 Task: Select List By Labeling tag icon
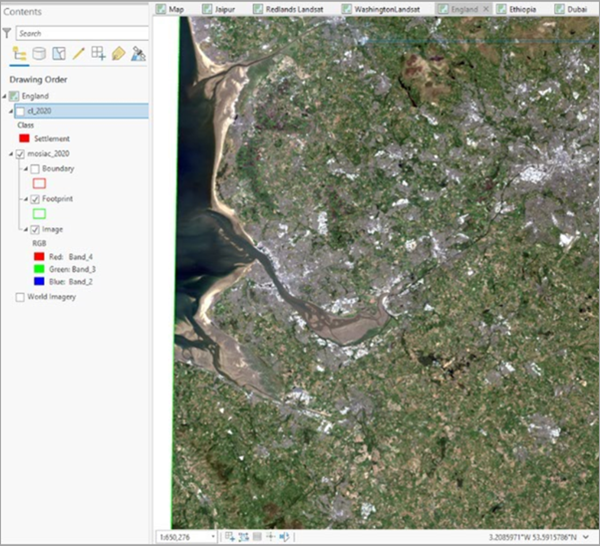pos(118,54)
